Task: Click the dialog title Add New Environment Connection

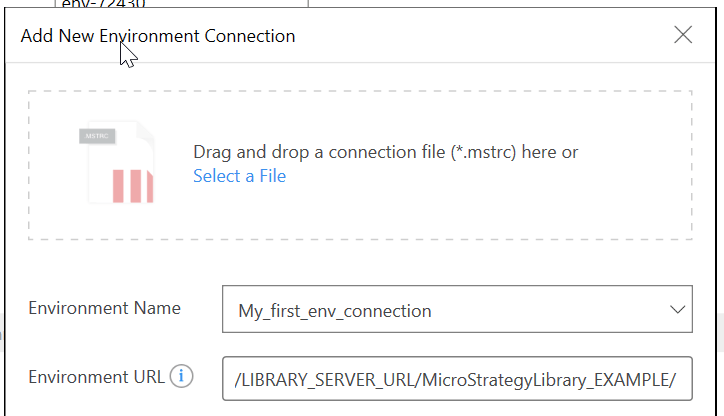Action: click(x=158, y=36)
